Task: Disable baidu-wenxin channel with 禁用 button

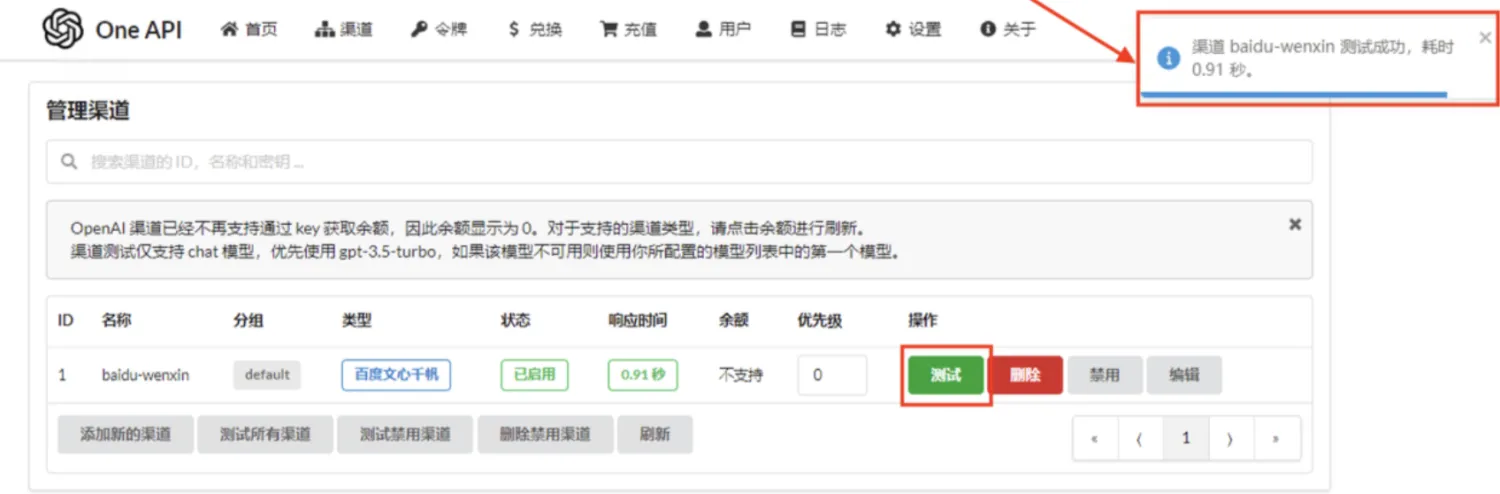Action: [1104, 375]
